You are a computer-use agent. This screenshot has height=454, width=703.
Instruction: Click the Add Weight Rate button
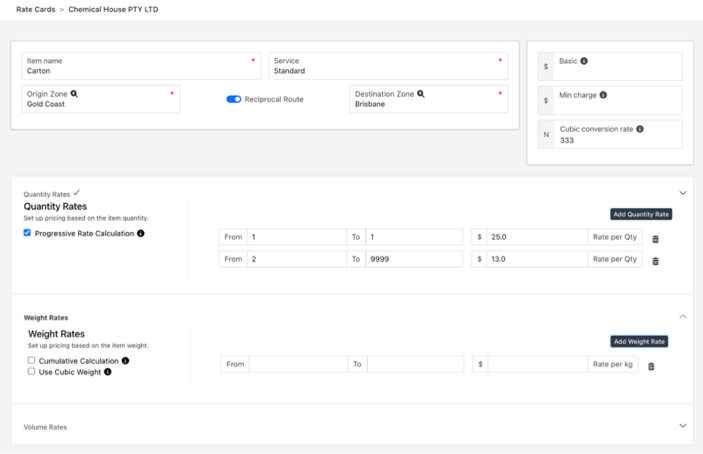pyautogui.click(x=639, y=342)
